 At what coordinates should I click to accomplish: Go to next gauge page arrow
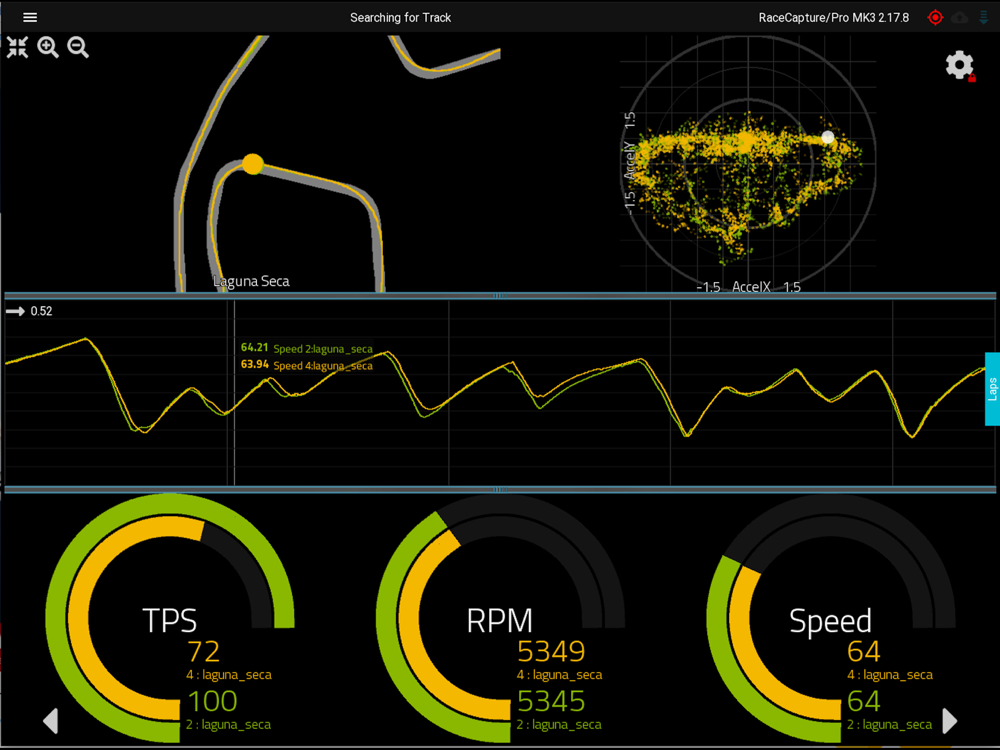point(950,721)
